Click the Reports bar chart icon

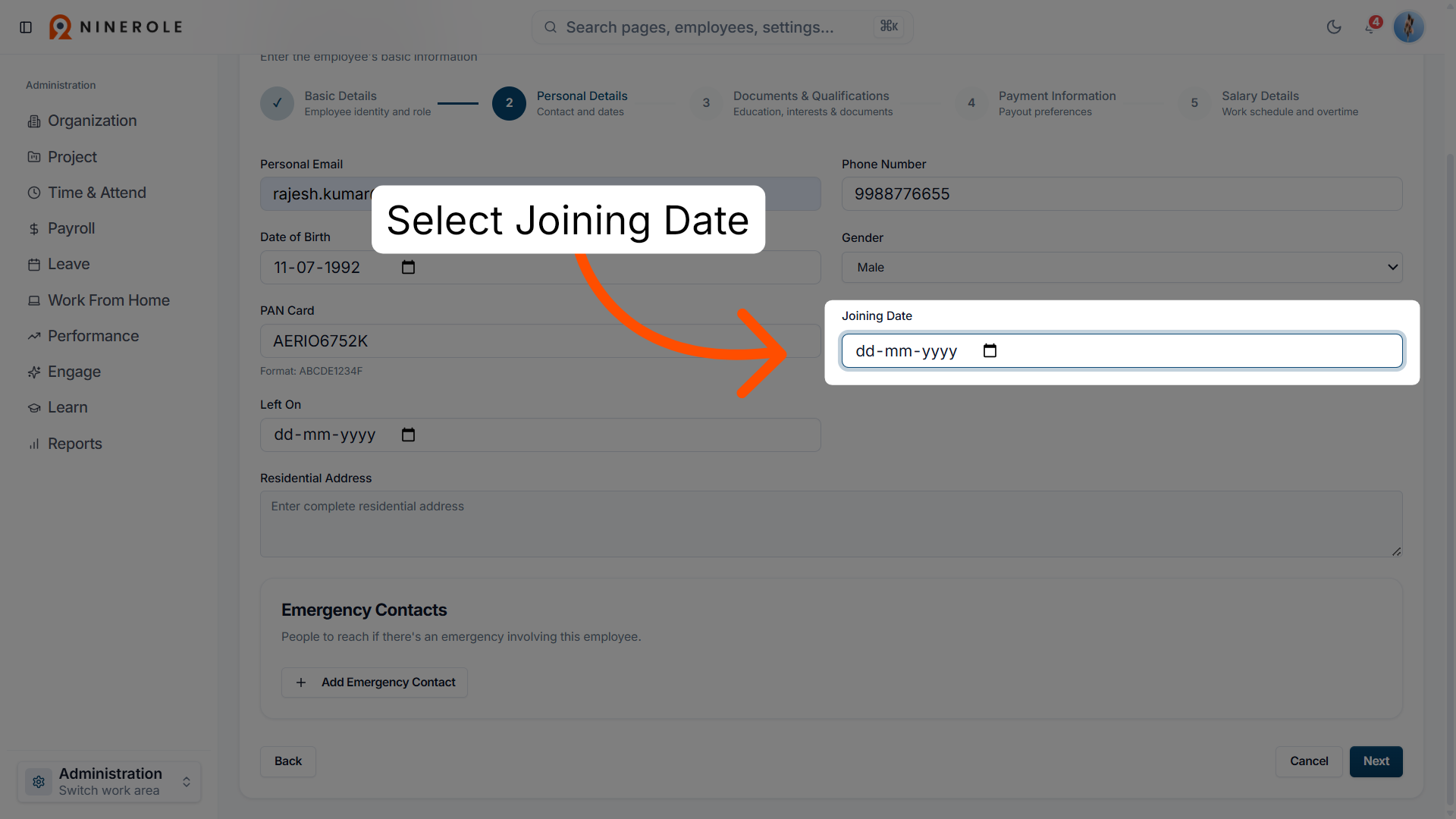point(34,444)
